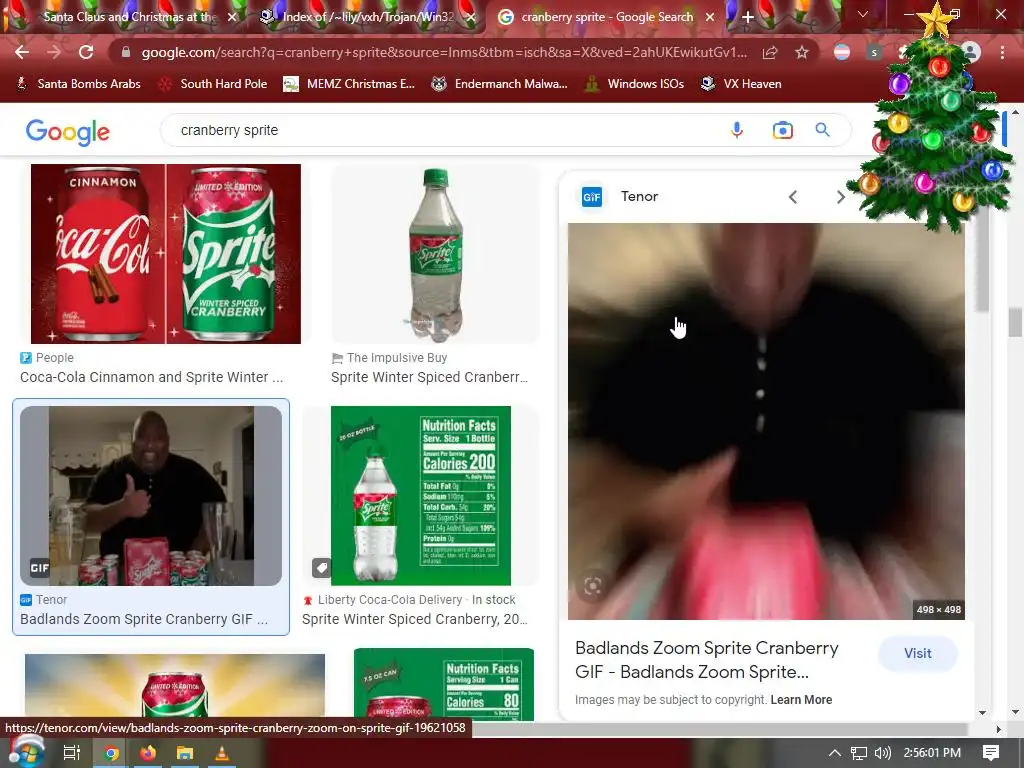Click the scroll down arrow
The height and width of the screenshot is (768, 1024).
tap(1015, 712)
